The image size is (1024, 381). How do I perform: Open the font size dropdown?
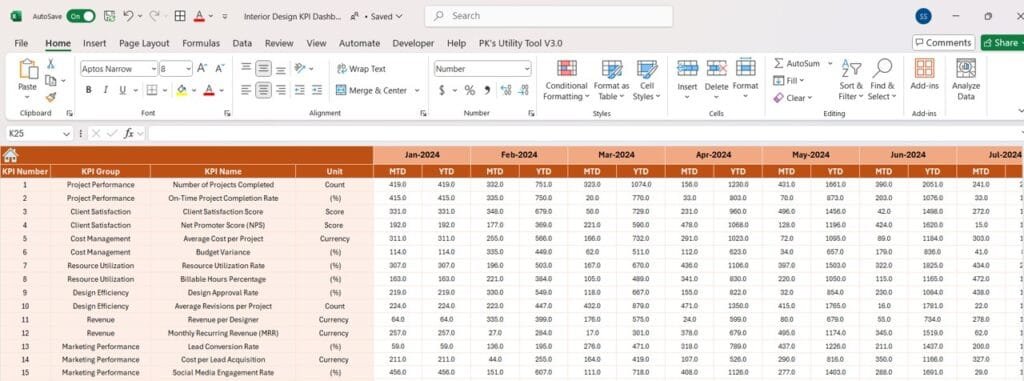pyautogui.click(x=189, y=69)
